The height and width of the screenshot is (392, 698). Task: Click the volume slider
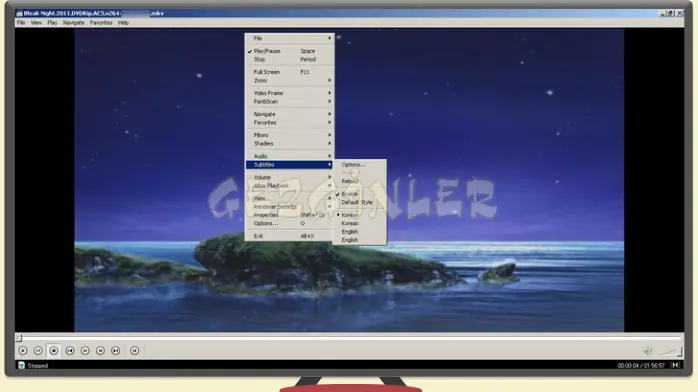pyautogui.click(x=671, y=352)
